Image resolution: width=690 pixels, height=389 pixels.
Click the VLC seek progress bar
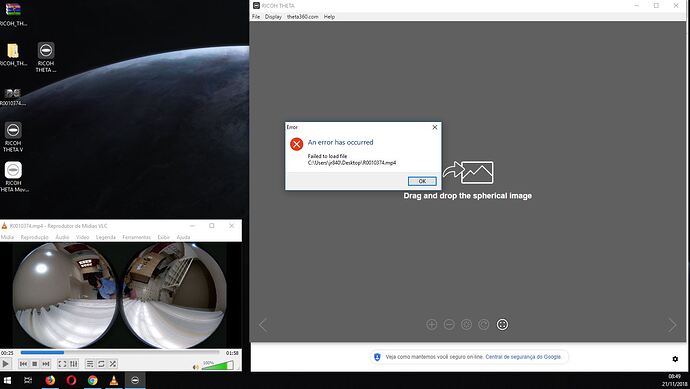120,352
